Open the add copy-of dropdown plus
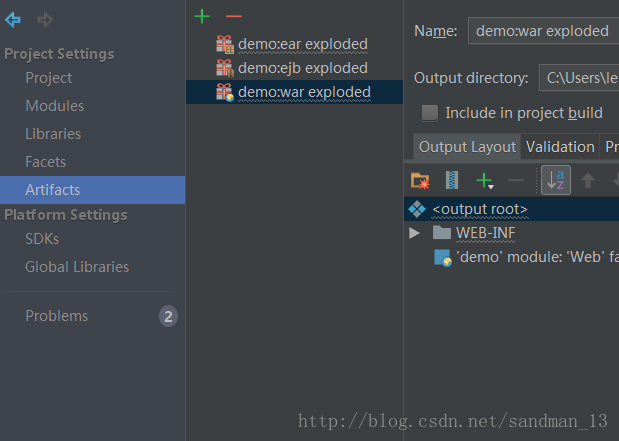619x441 pixels. (x=485, y=181)
